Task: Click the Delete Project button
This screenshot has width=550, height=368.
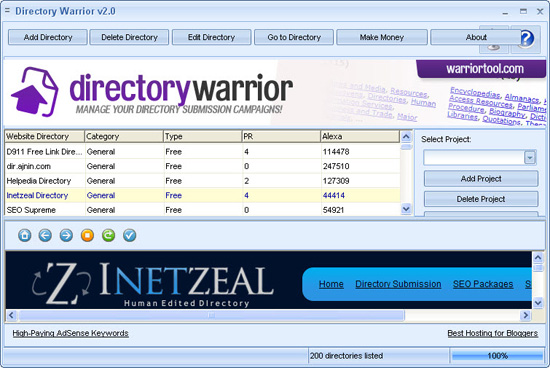Action: click(481, 199)
